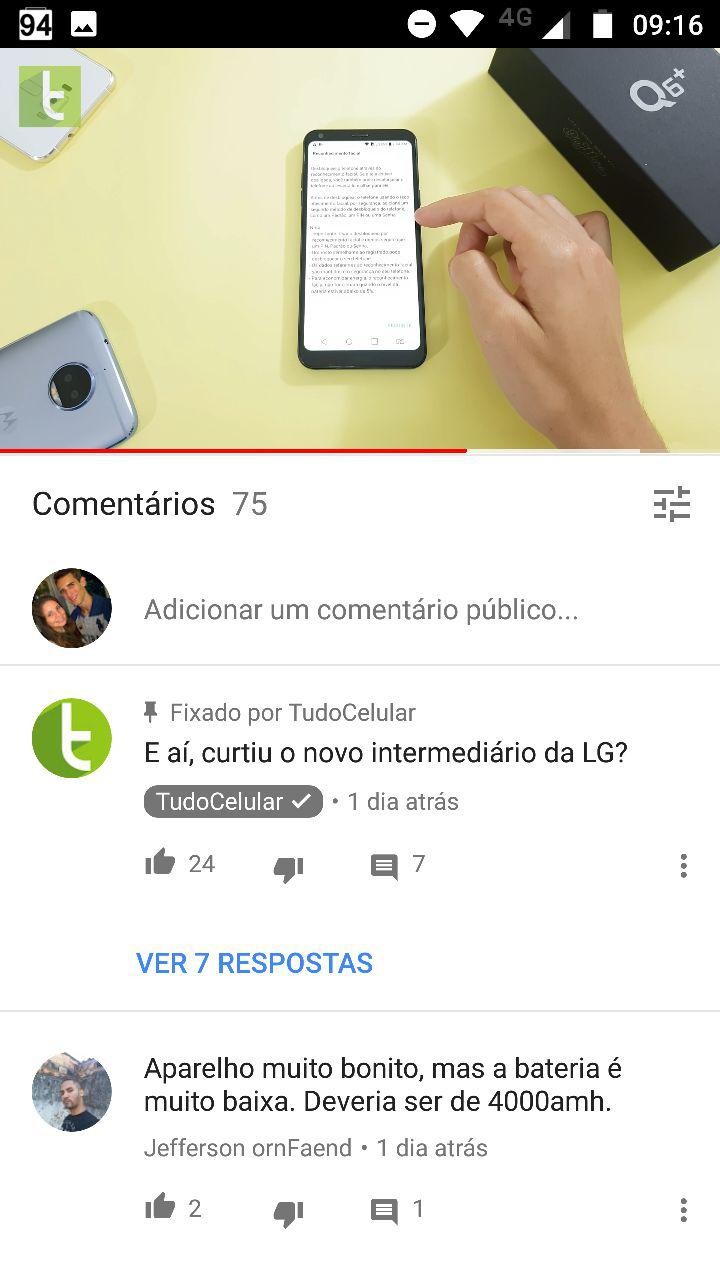Open TudoCelular channel avatar
Screen dimensions: 720x1280
point(72,738)
